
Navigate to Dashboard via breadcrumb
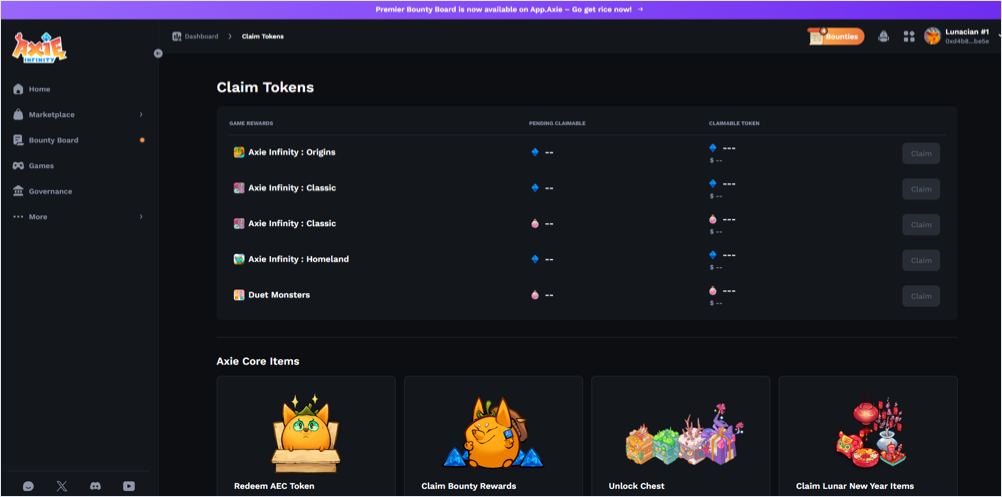pyautogui.click(x=201, y=36)
